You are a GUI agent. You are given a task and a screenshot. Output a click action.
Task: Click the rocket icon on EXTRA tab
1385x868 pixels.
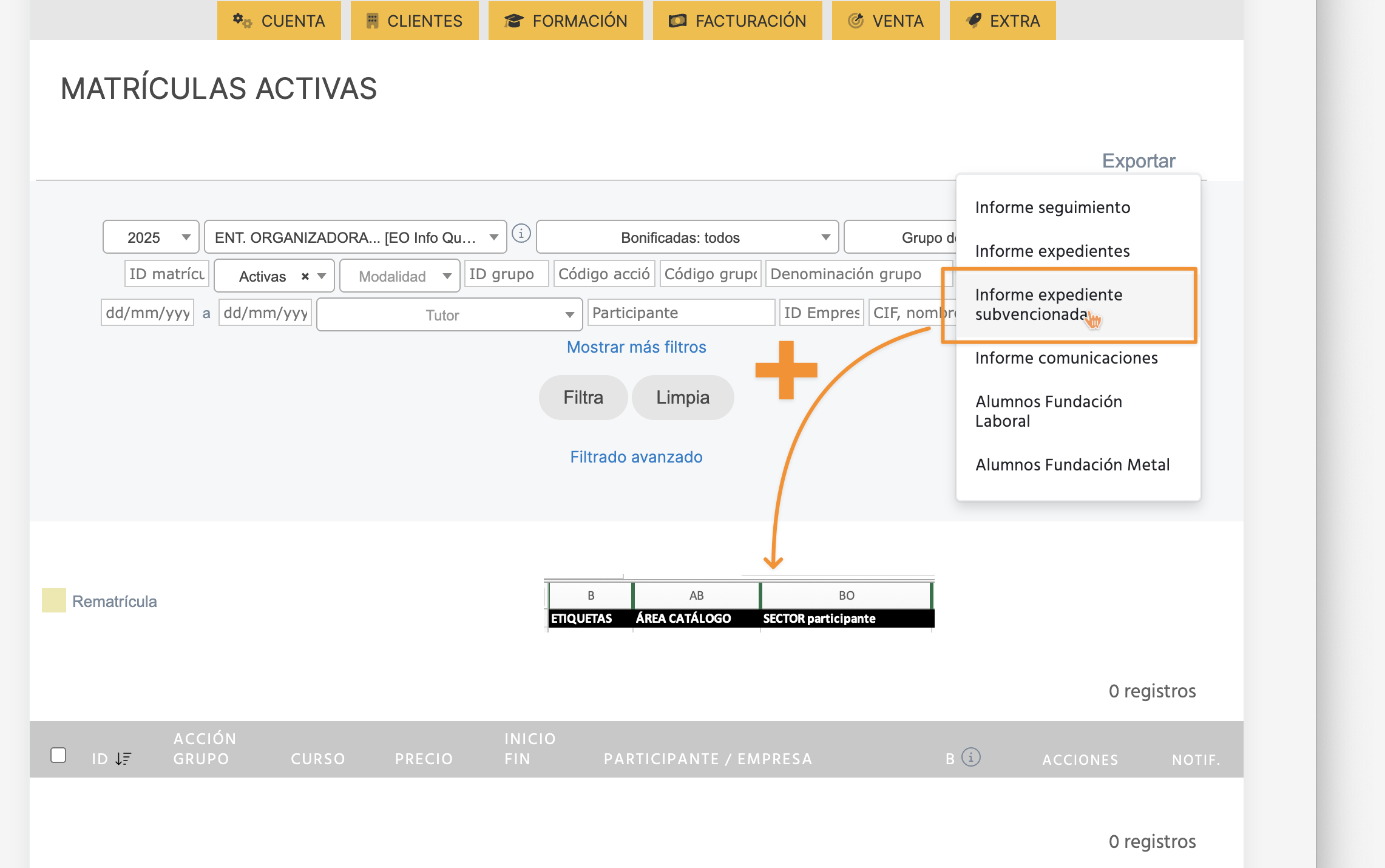tap(974, 21)
